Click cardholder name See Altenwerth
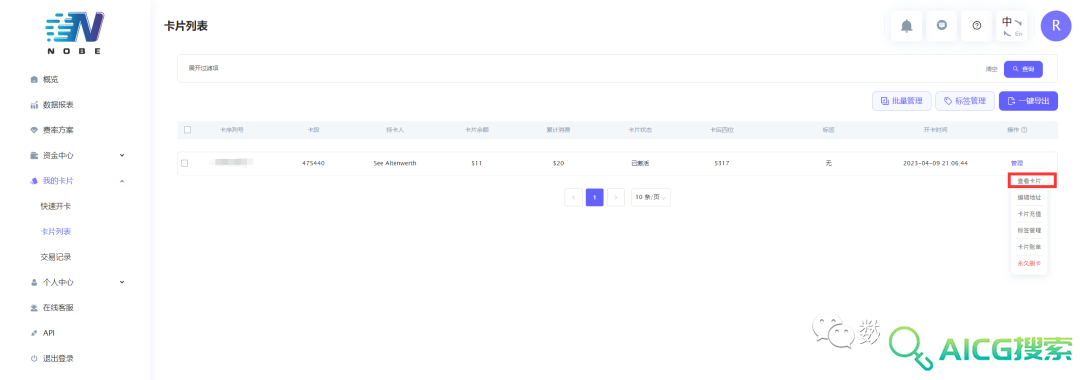The image size is (1080, 380). [x=395, y=163]
